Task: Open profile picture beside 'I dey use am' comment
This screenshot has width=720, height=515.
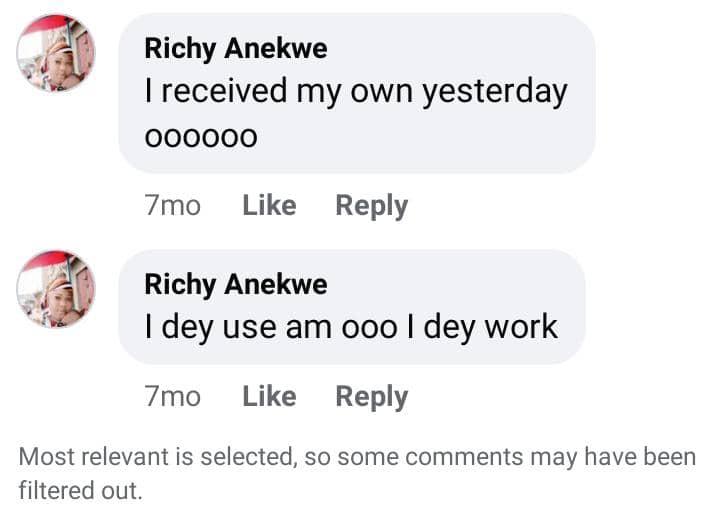Action: click(x=56, y=289)
